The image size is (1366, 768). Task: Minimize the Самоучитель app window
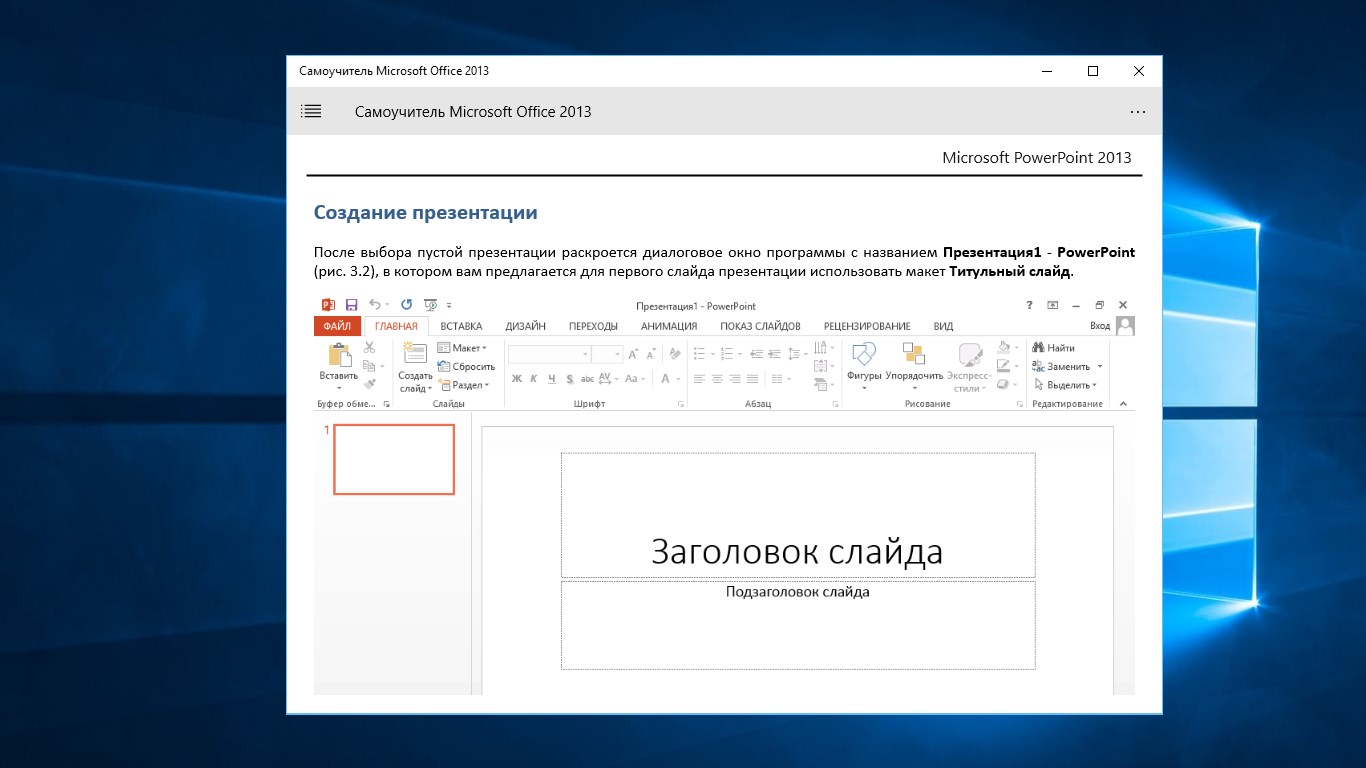[x=1047, y=71]
